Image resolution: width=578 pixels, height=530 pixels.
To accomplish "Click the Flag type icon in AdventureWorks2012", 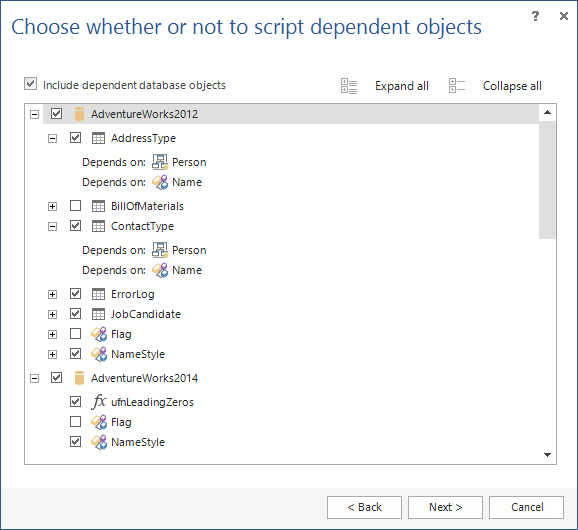I will 99,334.
